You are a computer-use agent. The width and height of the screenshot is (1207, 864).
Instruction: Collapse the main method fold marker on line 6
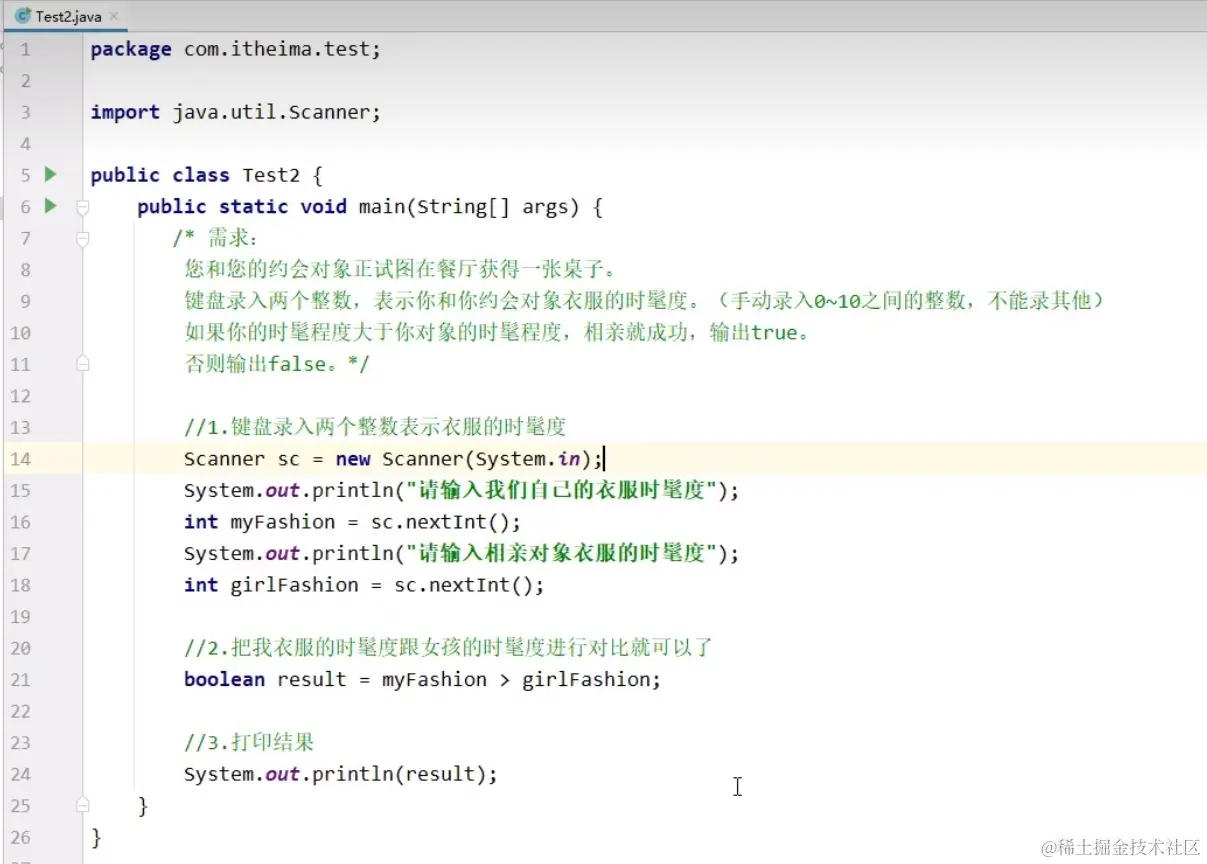(83, 207)
